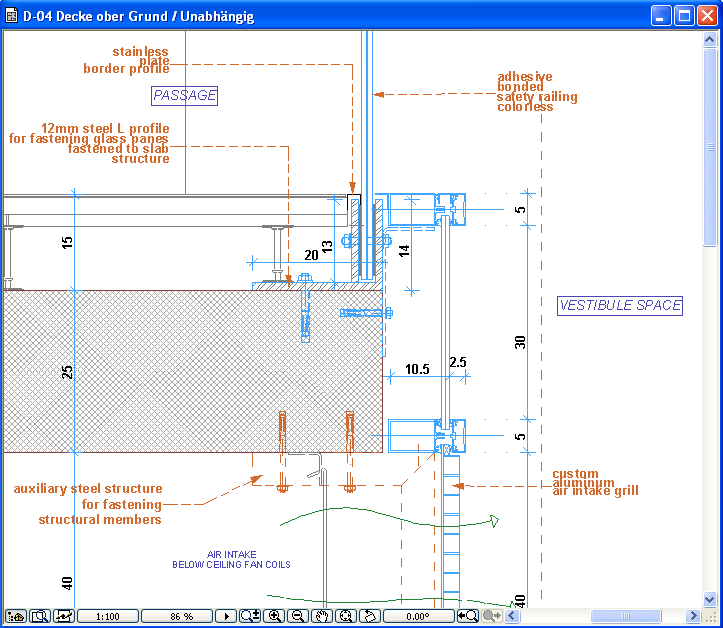Click vertical scrollbar up arrow

(710, 39)
